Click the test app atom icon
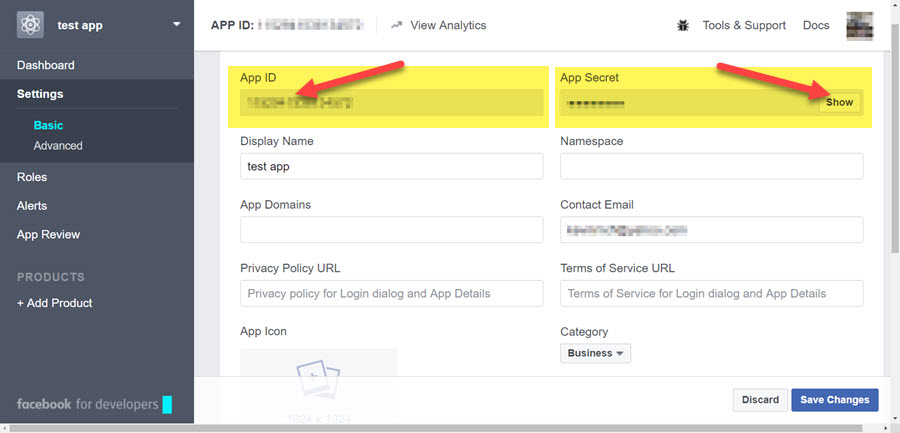 pos(30,25)
